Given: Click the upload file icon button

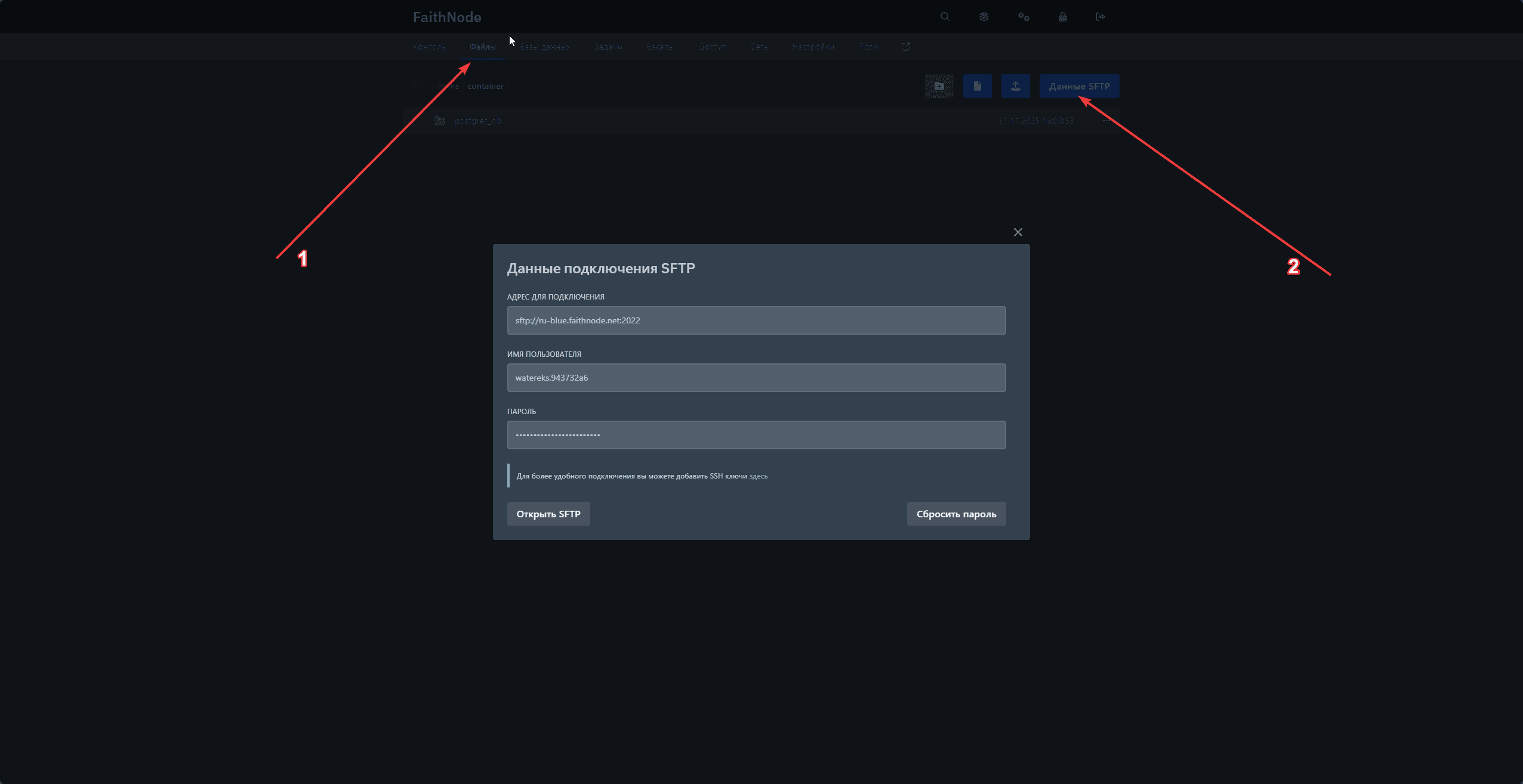Looking at the screenshot, I should tap(1016, 87).
